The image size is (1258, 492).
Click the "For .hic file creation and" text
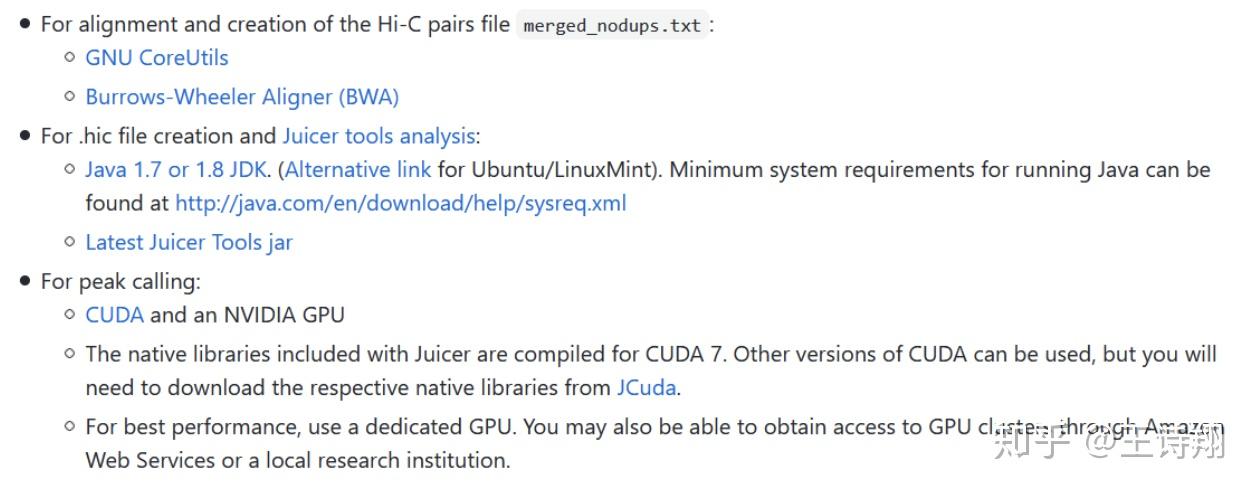coord(158,136)
